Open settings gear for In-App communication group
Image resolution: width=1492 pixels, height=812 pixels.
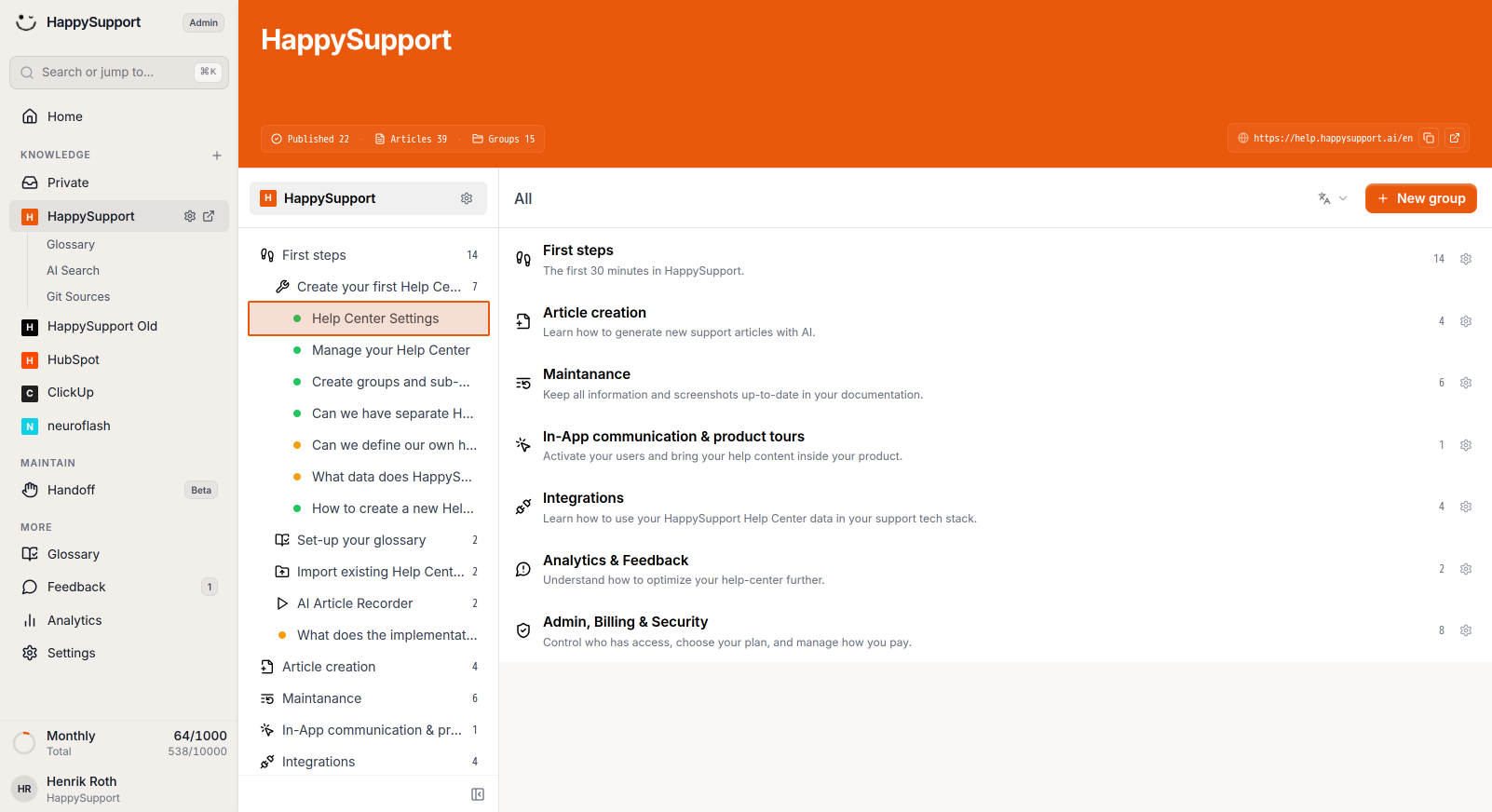coord(1466,445)
